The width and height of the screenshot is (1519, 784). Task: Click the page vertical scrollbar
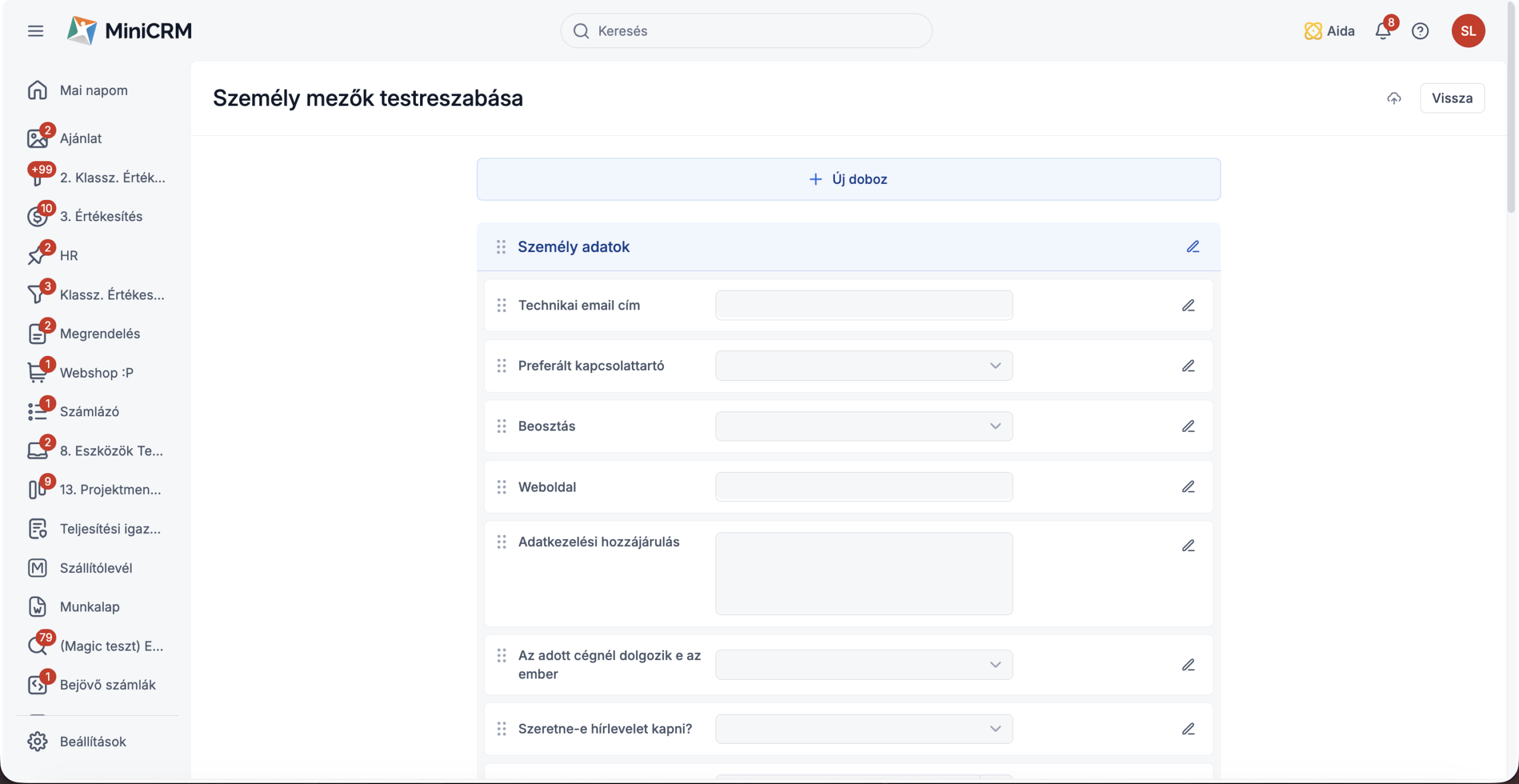pyautogui.click(x=1512, y=107)
